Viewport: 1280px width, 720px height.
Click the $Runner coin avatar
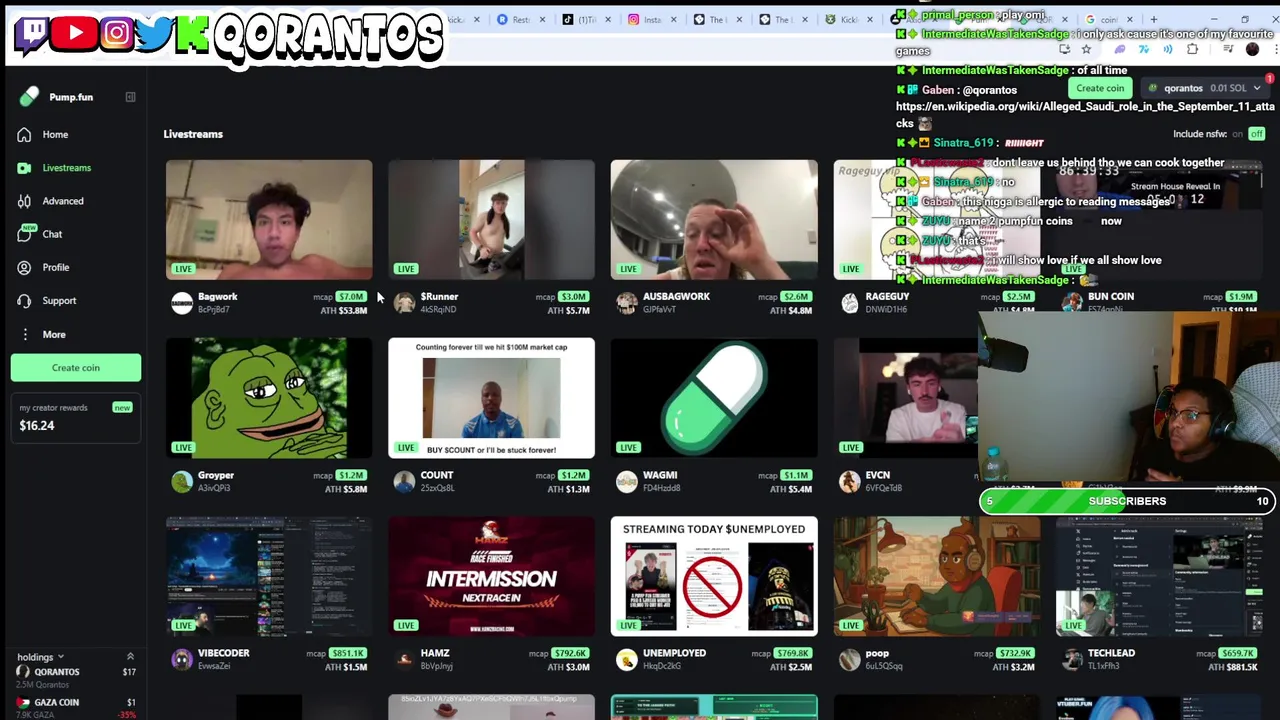(x=404, y=303)
